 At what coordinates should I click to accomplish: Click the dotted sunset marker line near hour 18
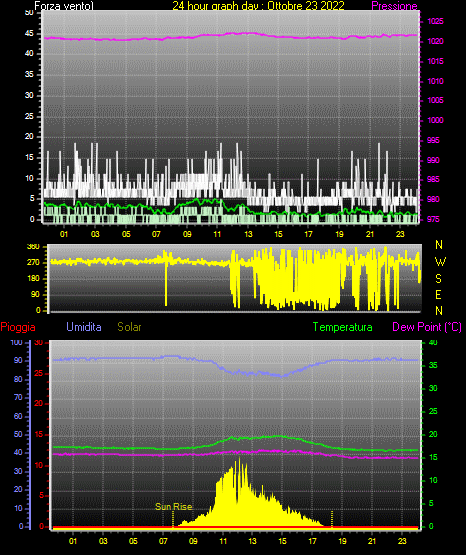(x=332, y=519)
